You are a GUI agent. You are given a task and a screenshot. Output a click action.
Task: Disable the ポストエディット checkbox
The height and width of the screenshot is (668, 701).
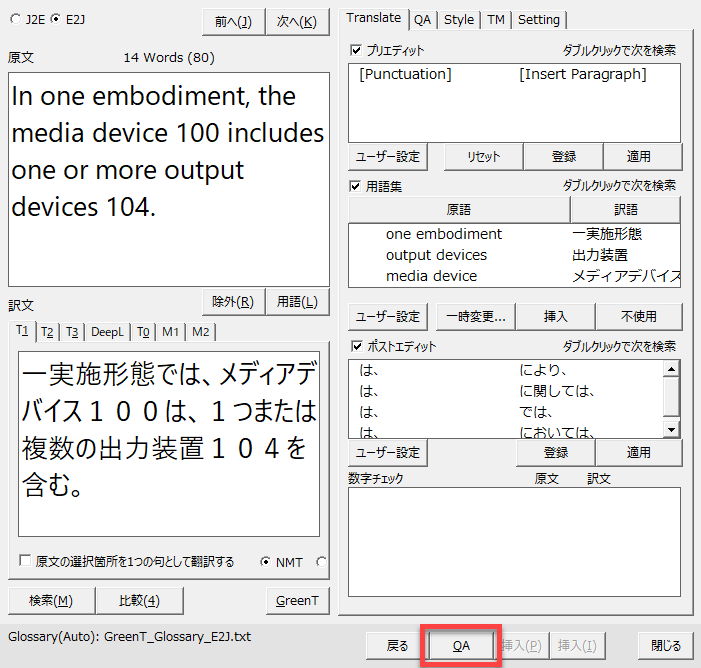click(x=356, y=347)
